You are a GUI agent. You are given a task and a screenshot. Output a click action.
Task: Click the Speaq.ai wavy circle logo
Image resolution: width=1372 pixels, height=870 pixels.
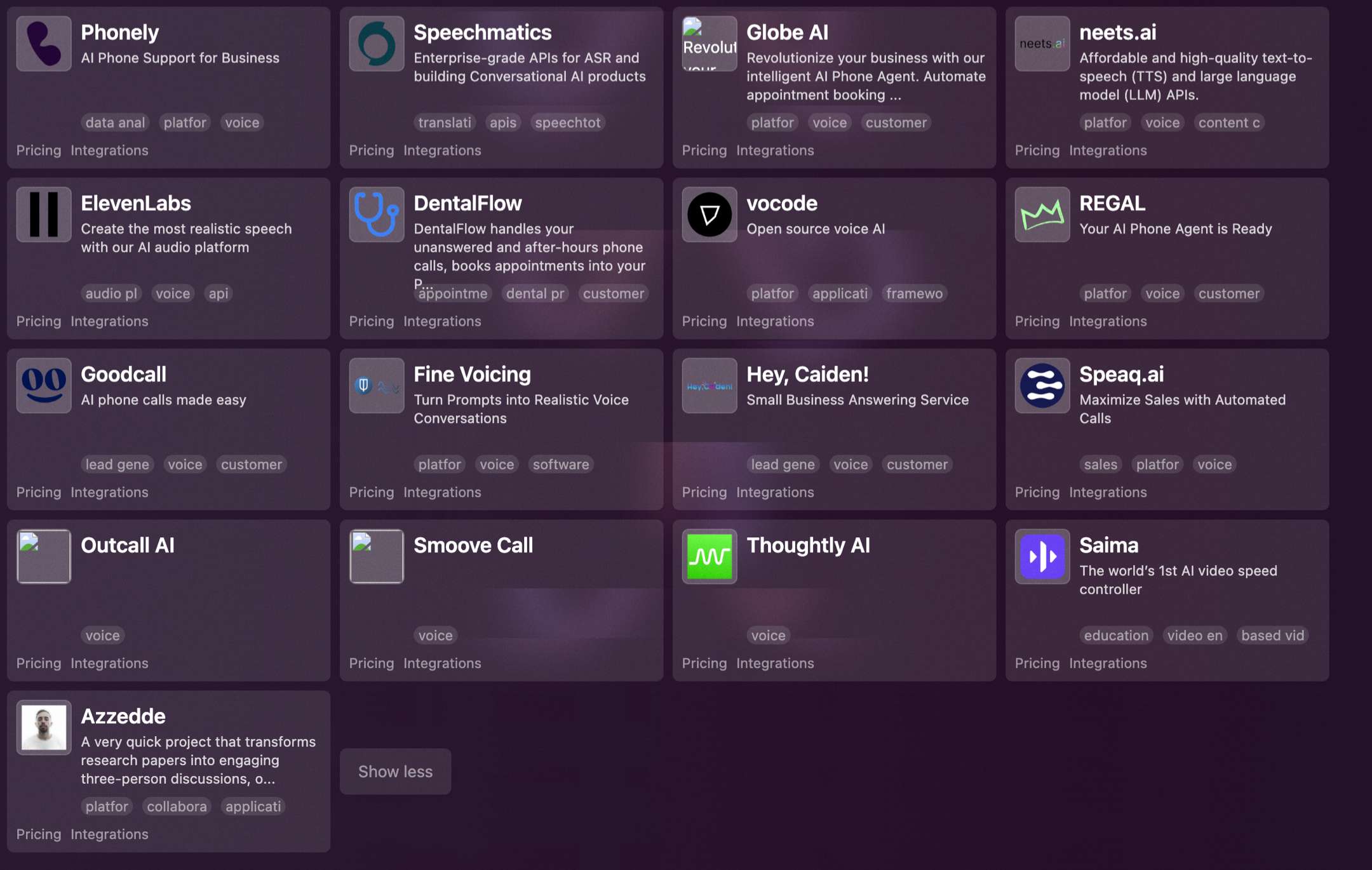pos(1042,385)
